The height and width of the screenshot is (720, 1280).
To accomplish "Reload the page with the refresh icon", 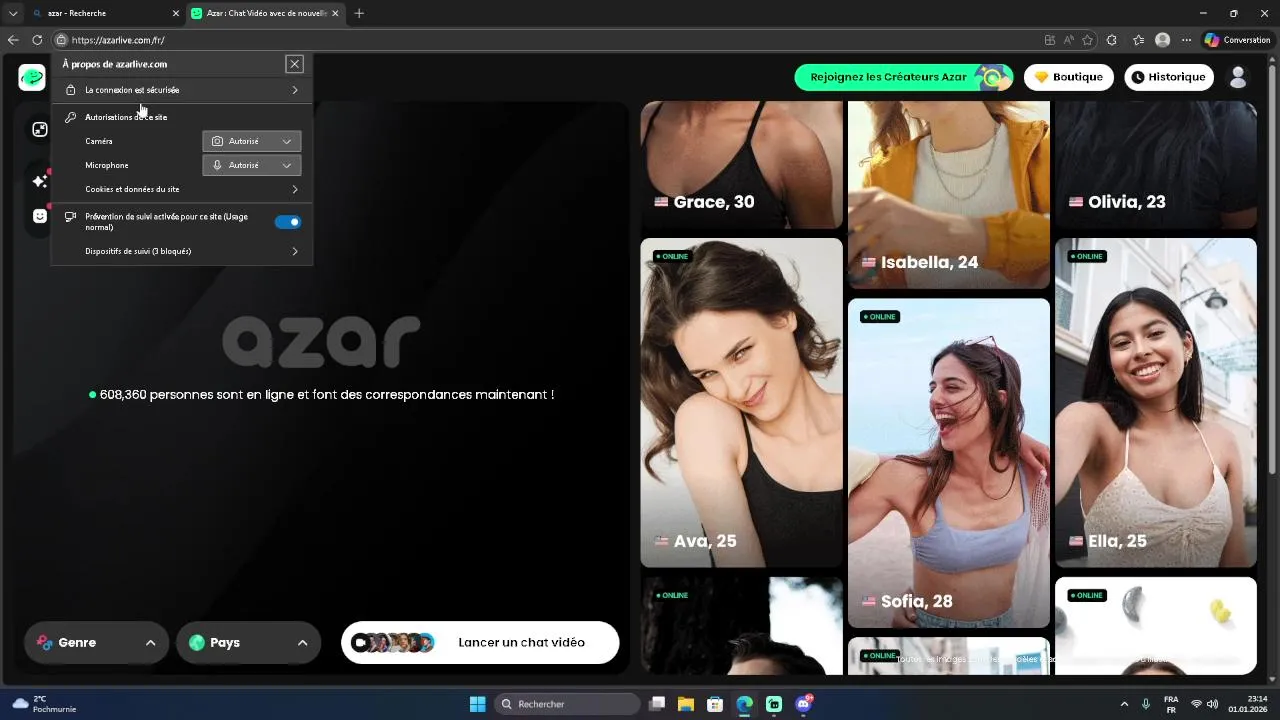I will pyautogui.click(x=37, y=40).
